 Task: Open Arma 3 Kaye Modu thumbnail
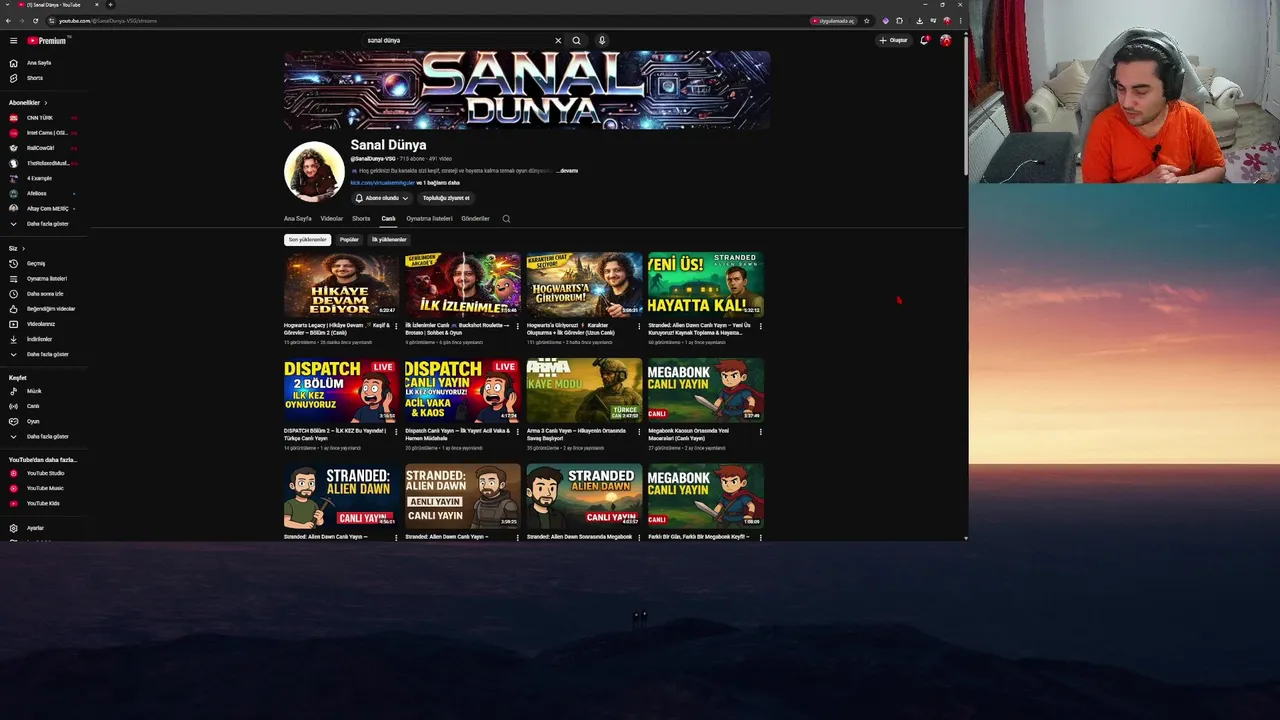(584, 390)
